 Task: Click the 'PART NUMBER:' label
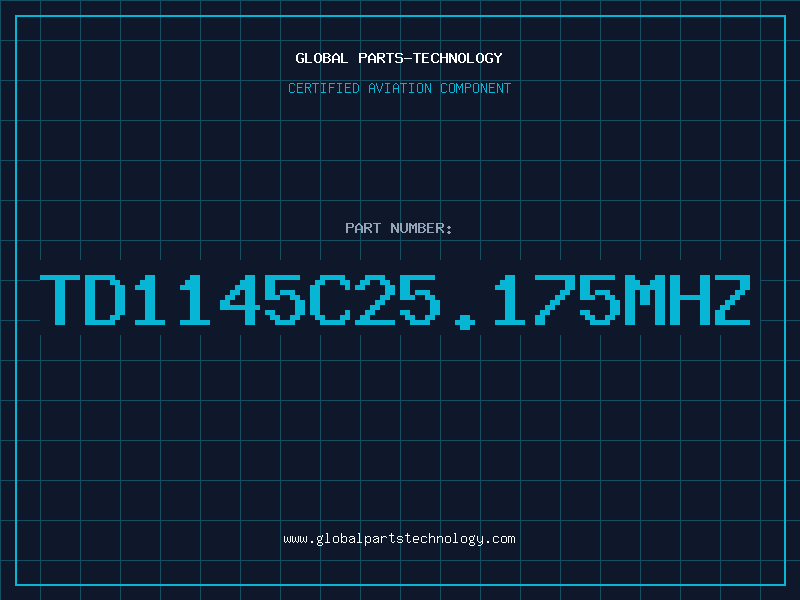[399, 228]
